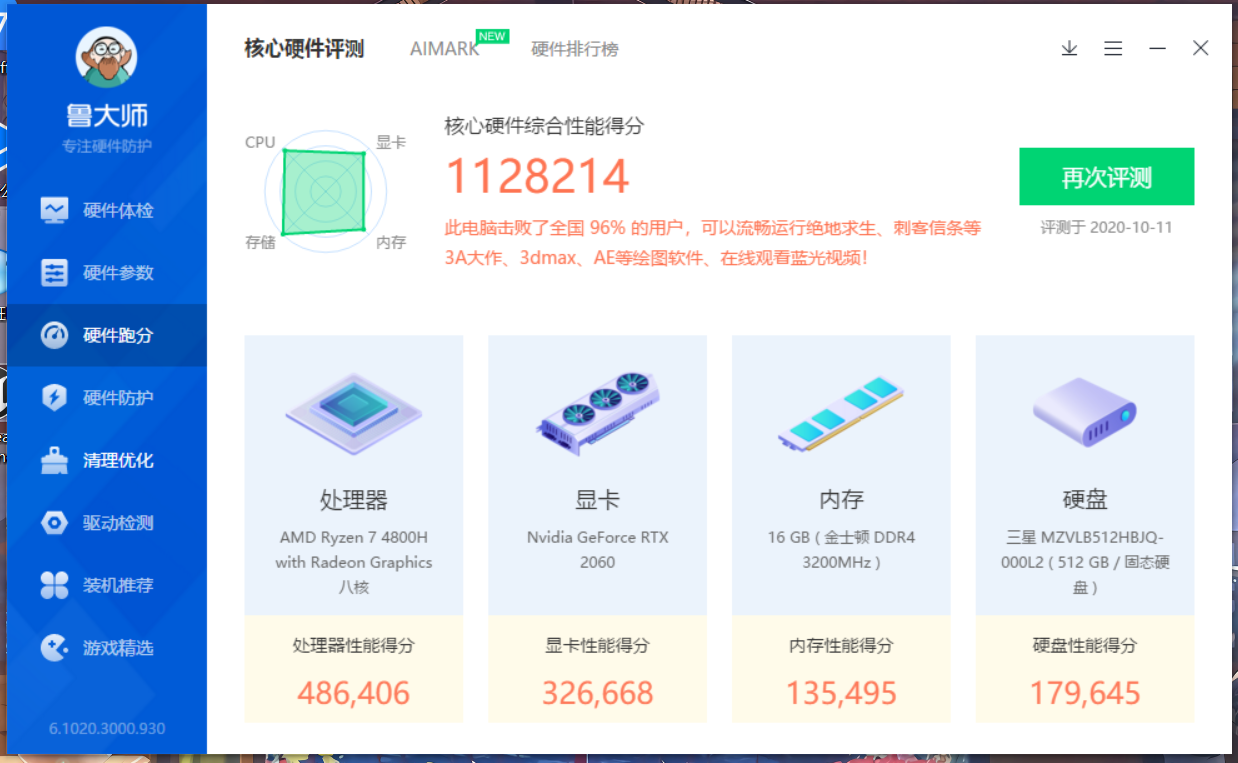Open 清理优化 in the sidebar
This screenshot has height=763, width=1238.
click(107, 460)
